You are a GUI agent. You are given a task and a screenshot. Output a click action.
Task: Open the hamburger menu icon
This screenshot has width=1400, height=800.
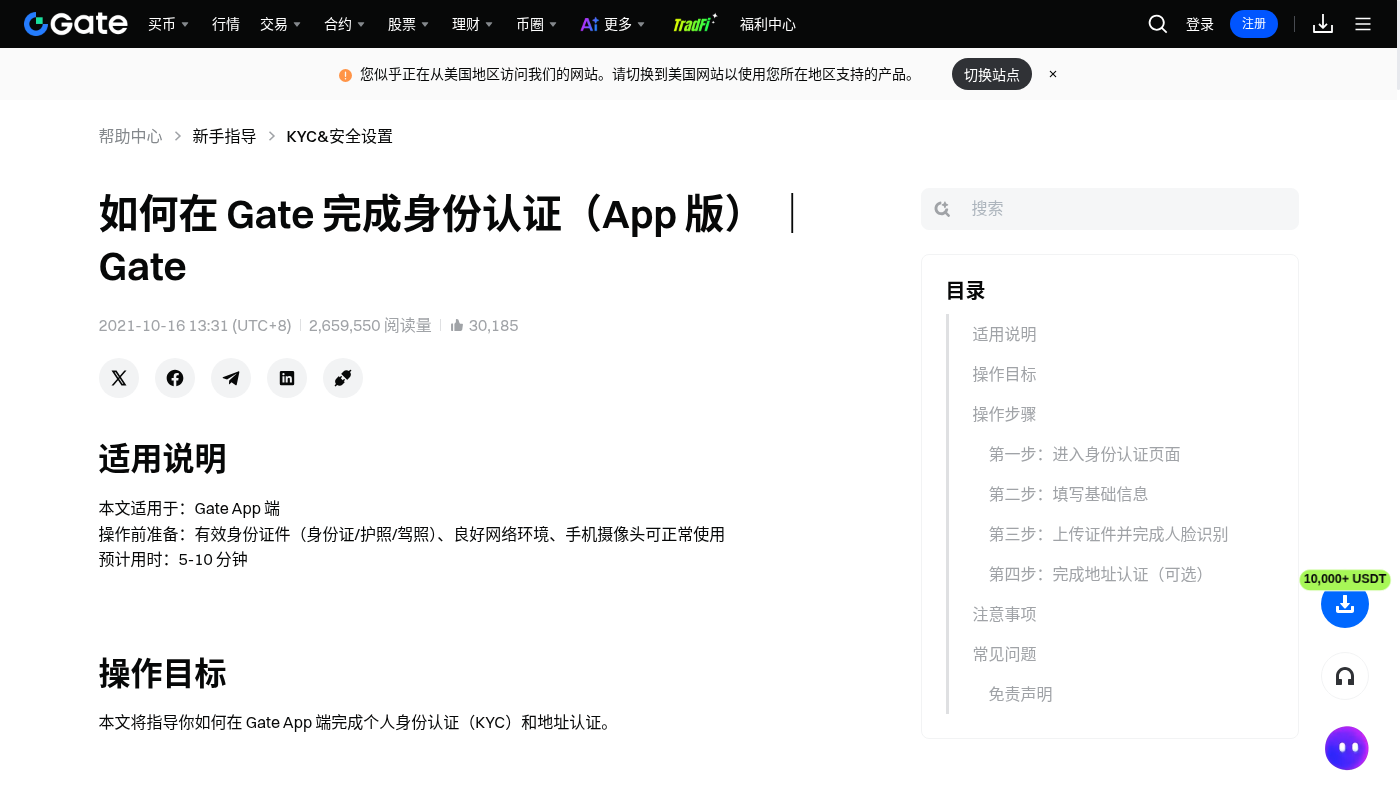click(x=1363, y=24)
